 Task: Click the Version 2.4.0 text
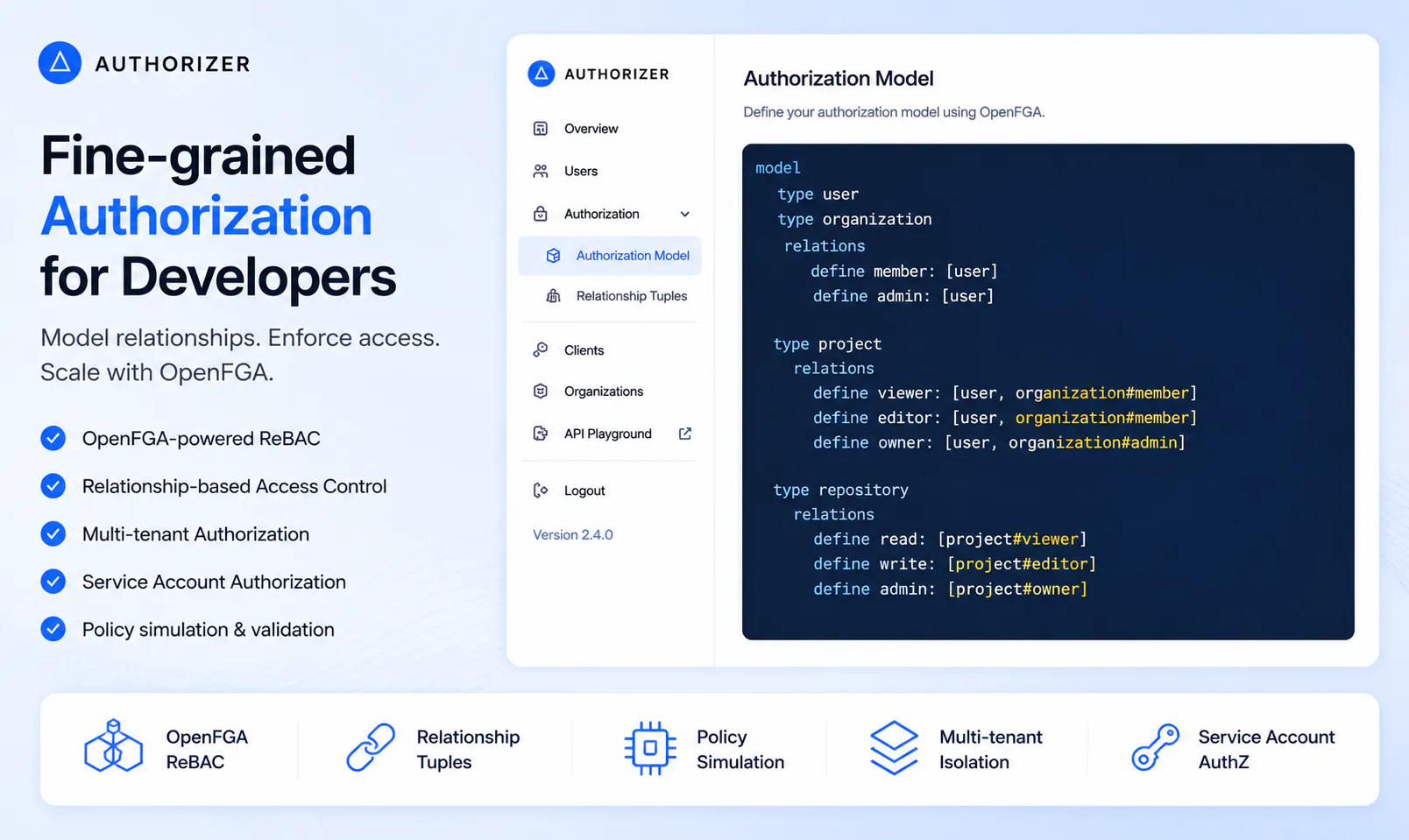(x=573, y=534)
